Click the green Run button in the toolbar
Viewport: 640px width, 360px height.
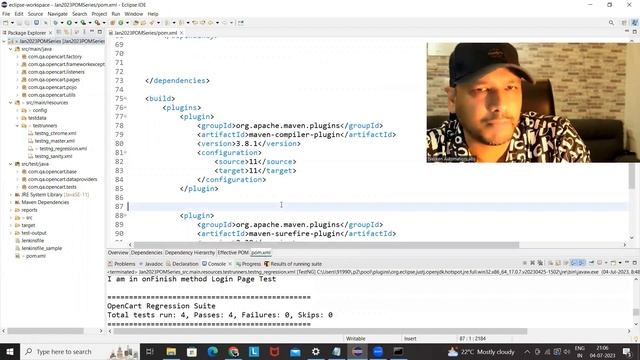69,23
